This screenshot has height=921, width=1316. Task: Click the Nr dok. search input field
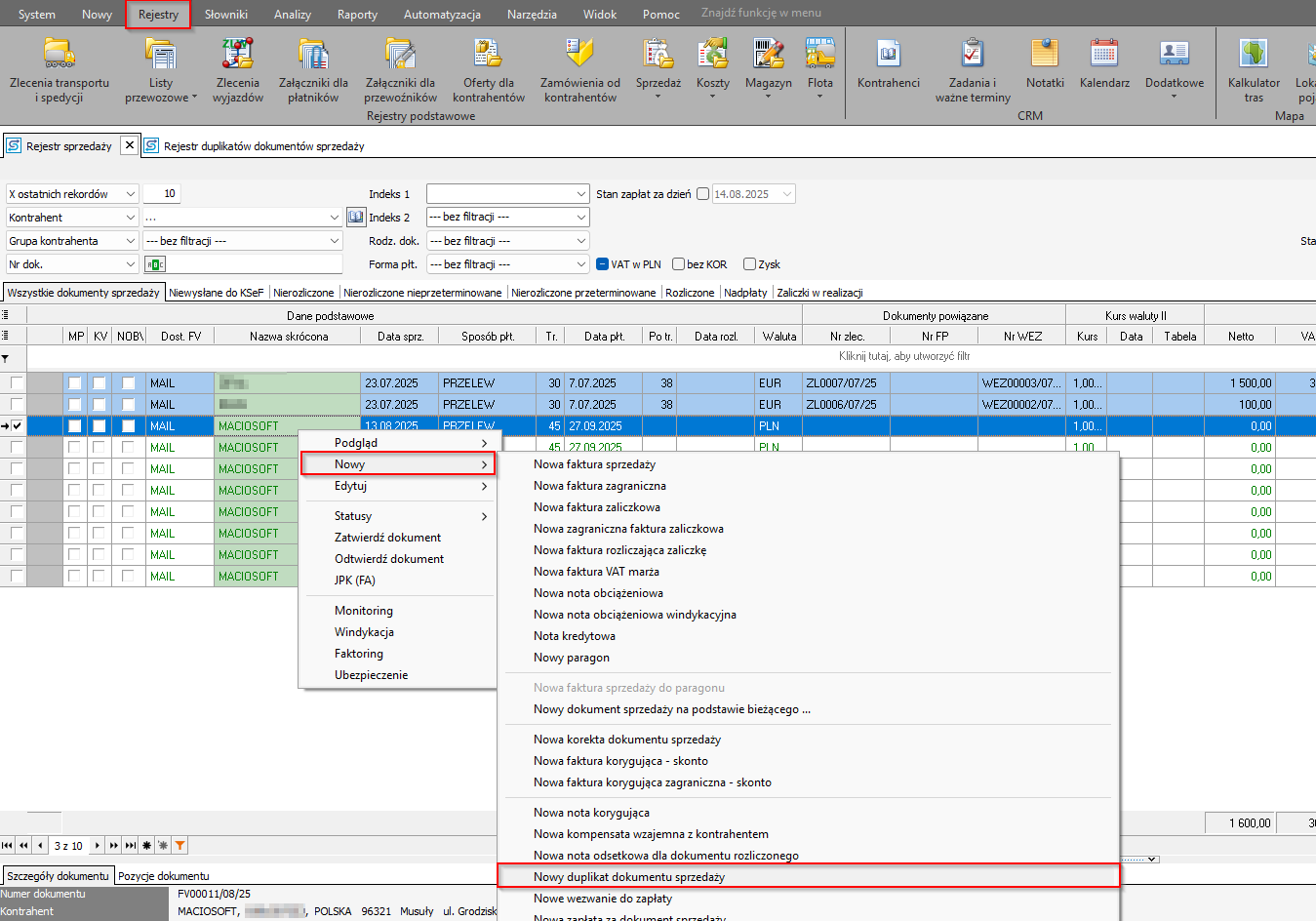(x=254, y=264)
